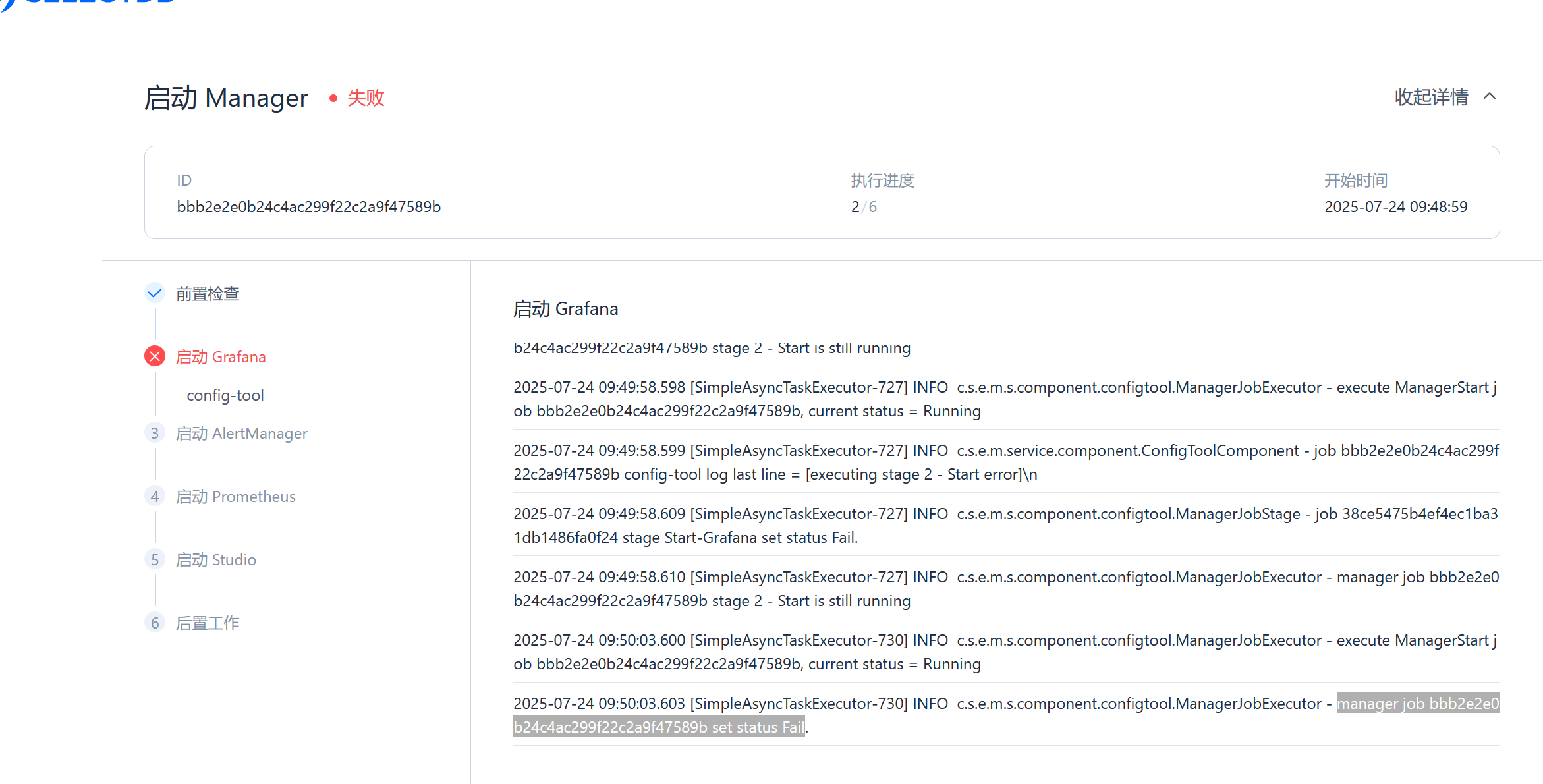Image resolution: width=1543 pixels, height=784 pixels.
Task: Click the 开始时间 label
Action: coord(1356,181)
